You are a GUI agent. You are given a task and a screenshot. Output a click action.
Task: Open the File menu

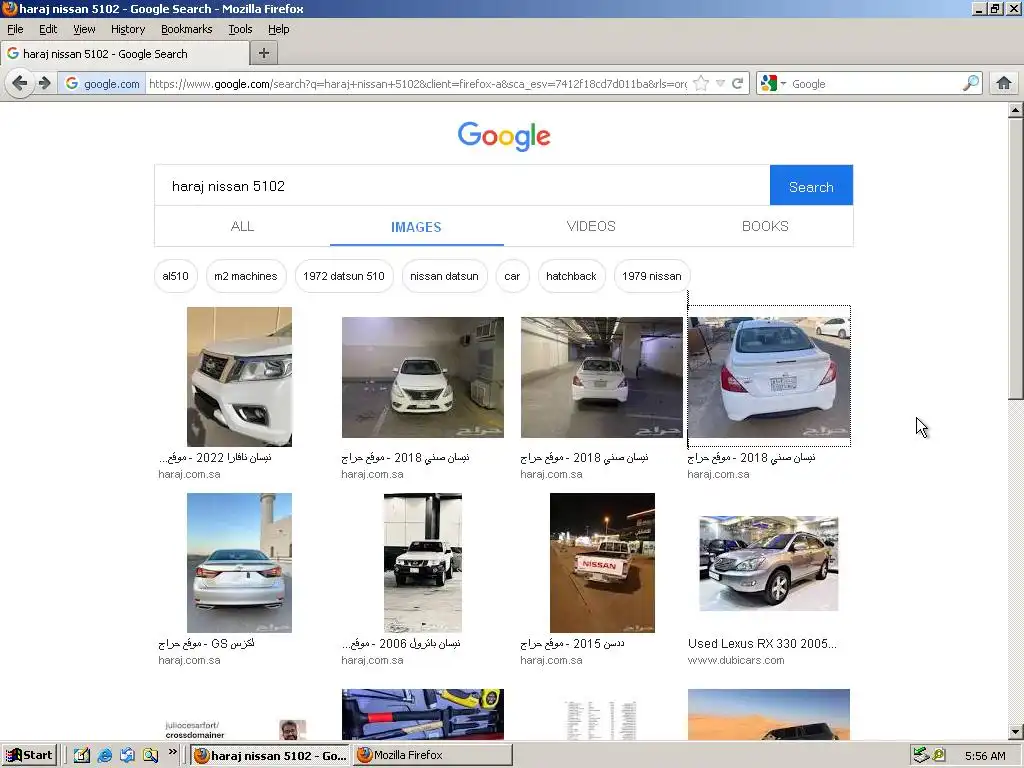click(x=15, y=29)
